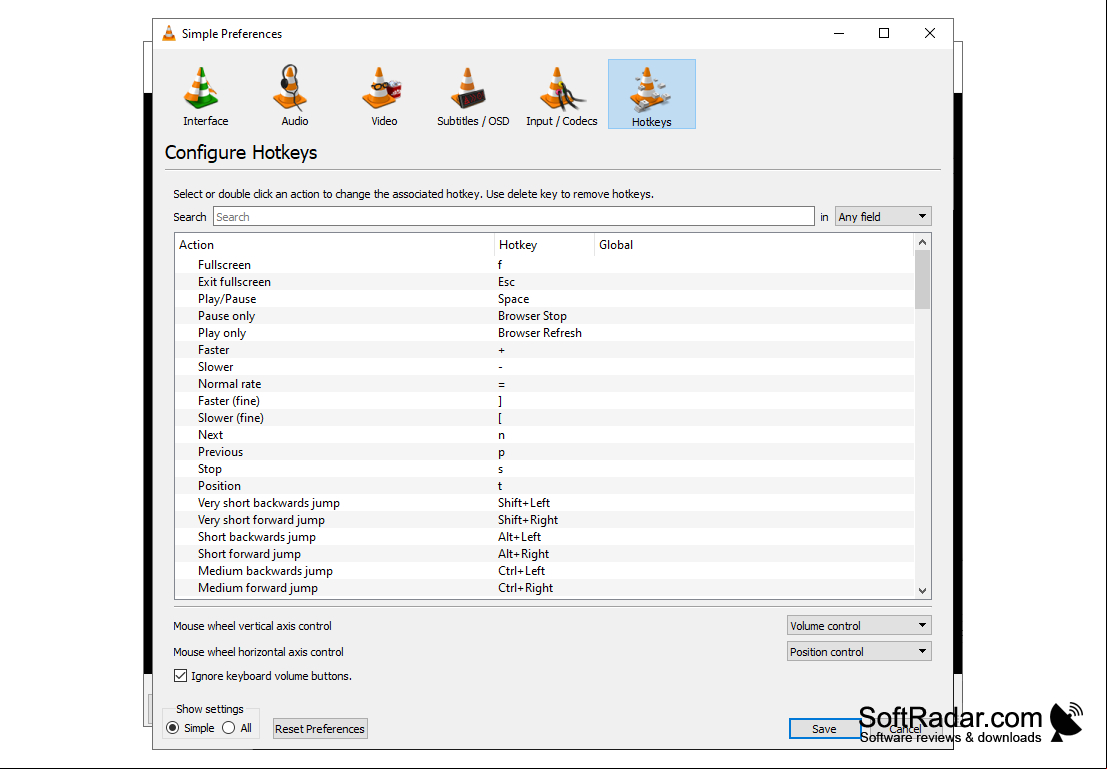The height and width of the screenshot is (769, 1107).
Task: Select the Pause only action row
Action: coord(544,316)
